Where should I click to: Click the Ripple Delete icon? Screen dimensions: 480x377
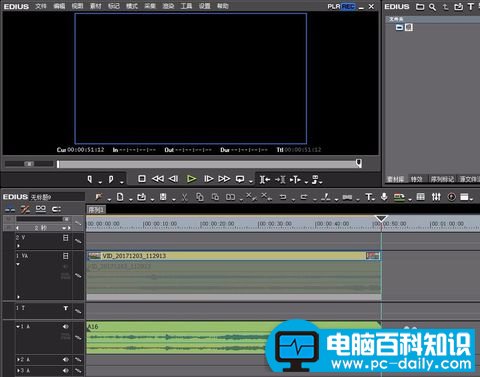[267, 197]
